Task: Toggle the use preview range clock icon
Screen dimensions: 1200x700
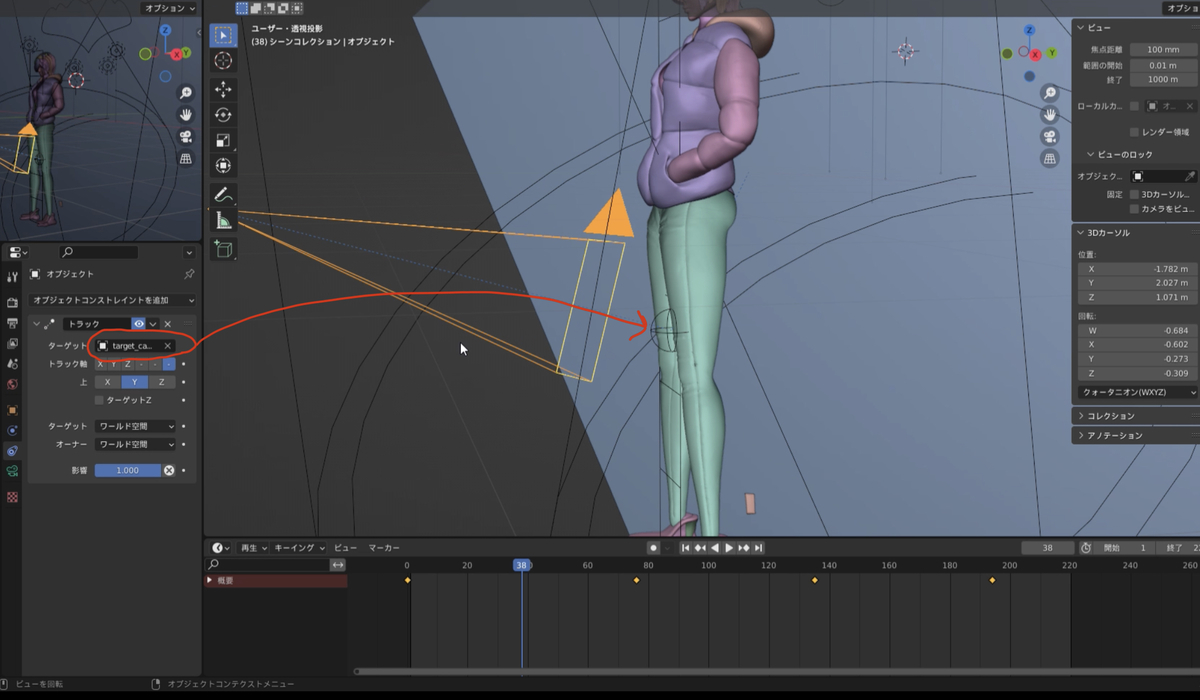Action: click(1086, 548)
